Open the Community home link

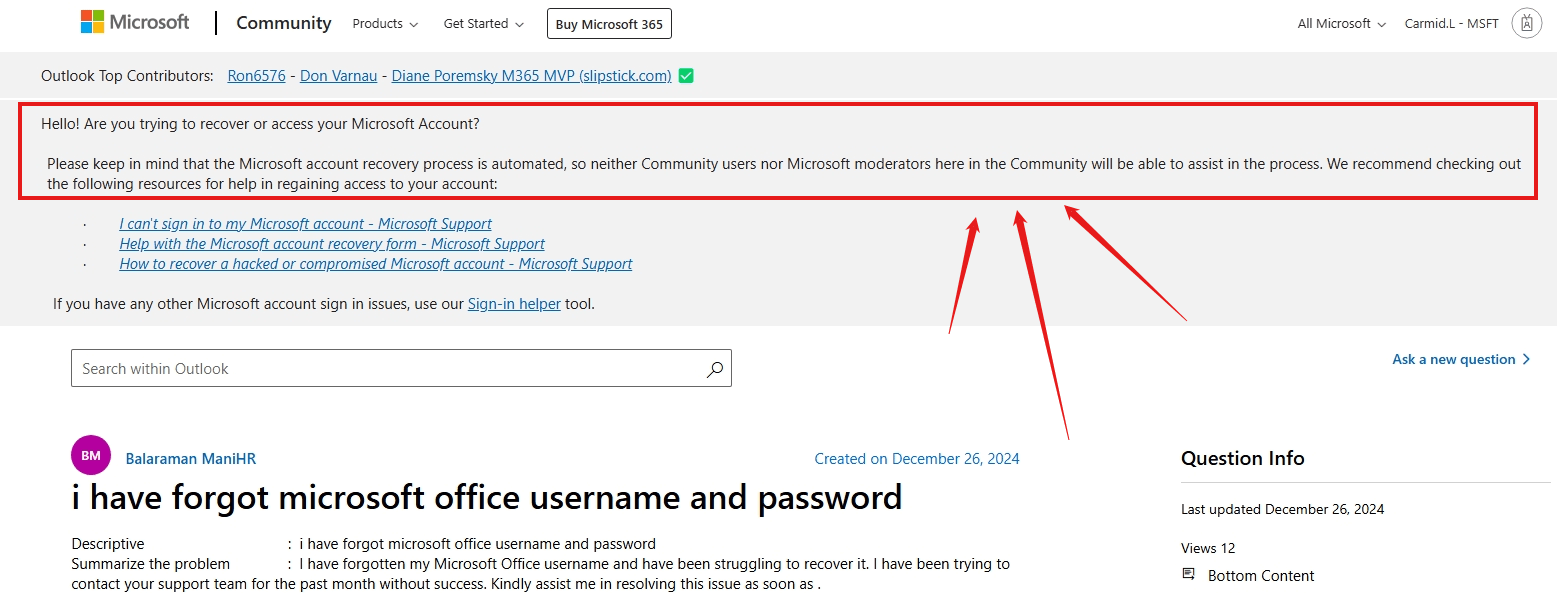[x=283, y=23]
